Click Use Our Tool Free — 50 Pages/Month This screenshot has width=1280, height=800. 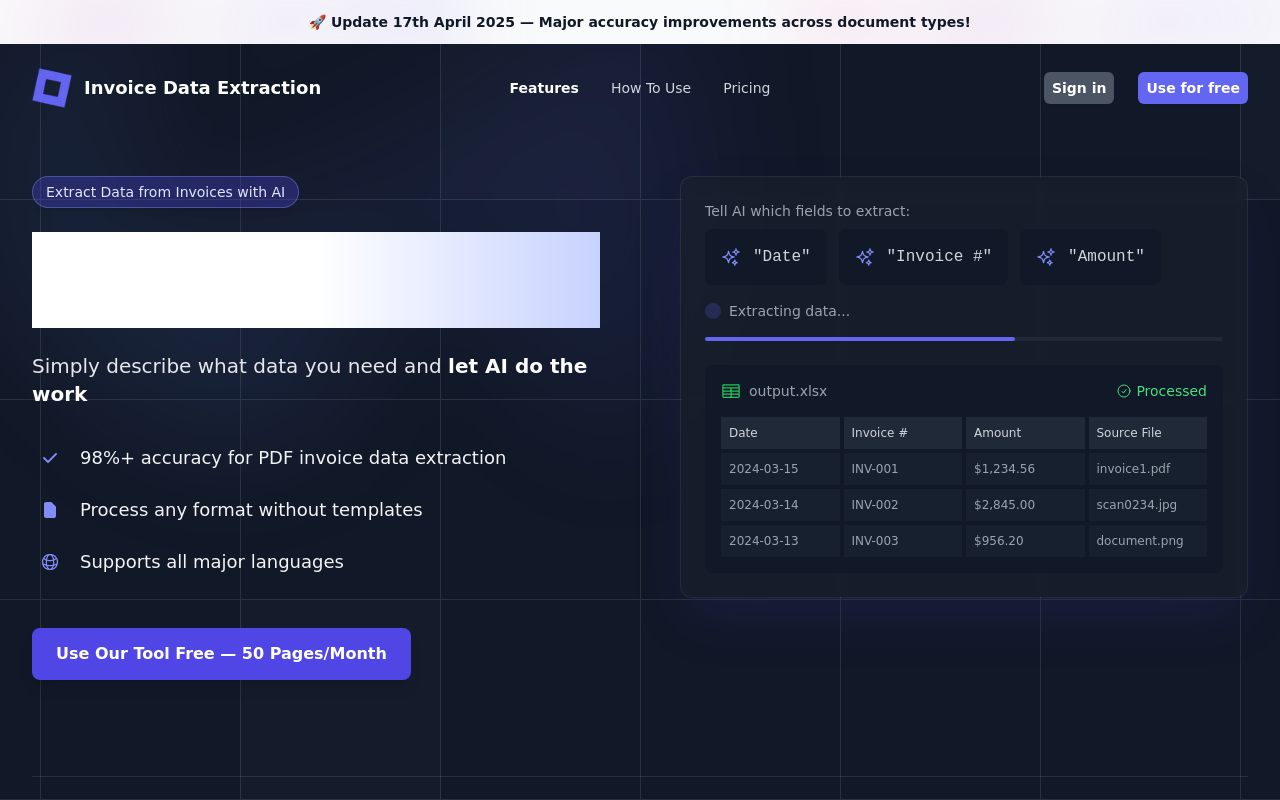(221, 654)
